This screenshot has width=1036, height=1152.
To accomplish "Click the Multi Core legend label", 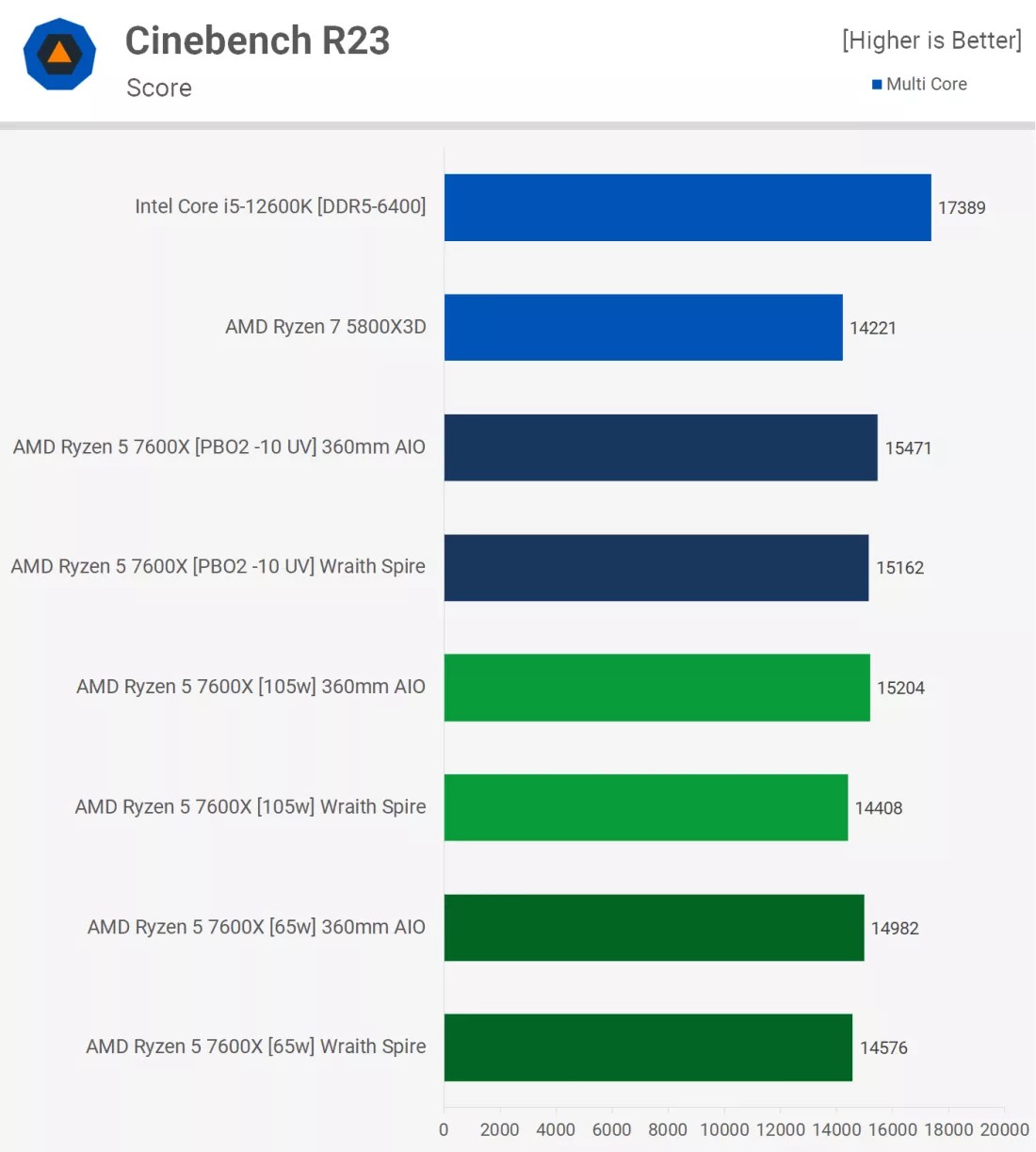I will pos(926,84).
